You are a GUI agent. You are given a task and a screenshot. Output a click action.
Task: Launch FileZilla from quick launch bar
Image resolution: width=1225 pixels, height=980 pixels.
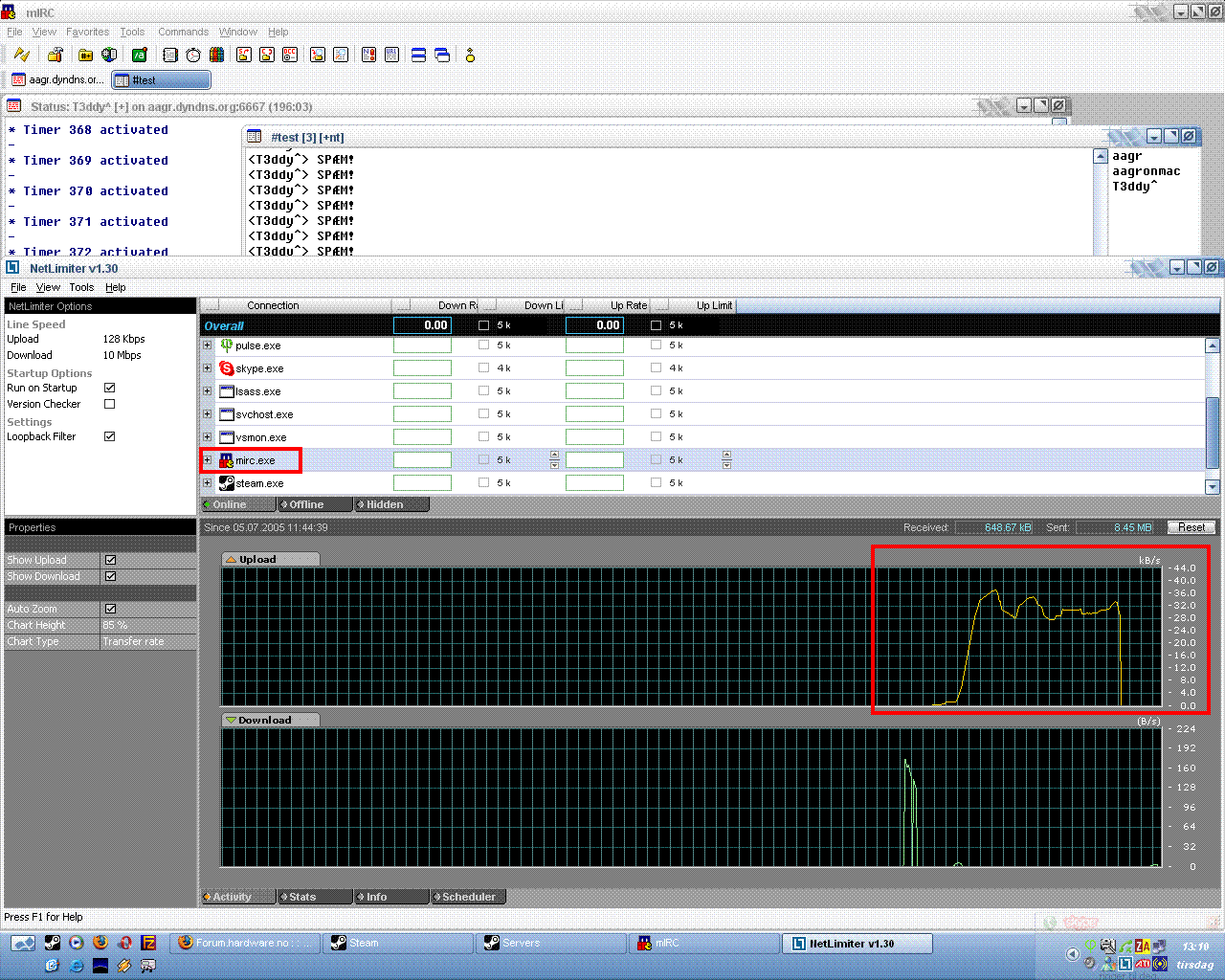[148, 943]
